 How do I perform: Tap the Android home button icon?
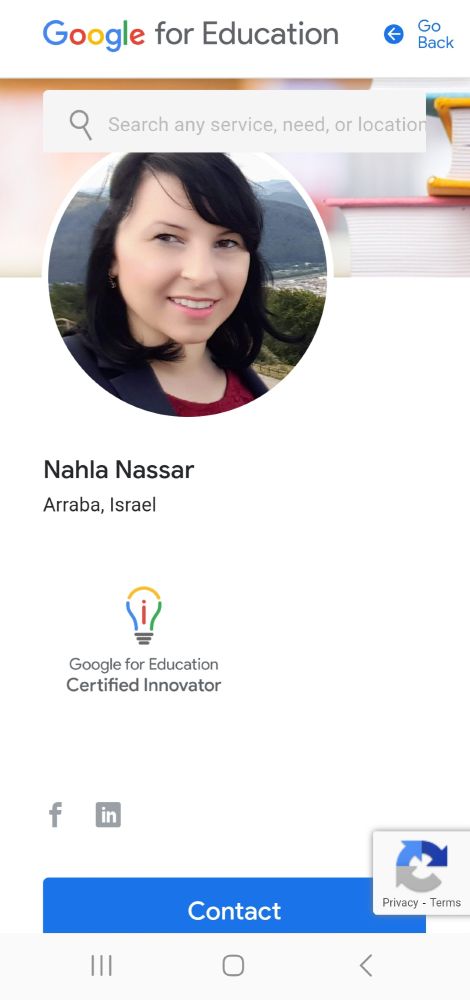tap(233, 966)
